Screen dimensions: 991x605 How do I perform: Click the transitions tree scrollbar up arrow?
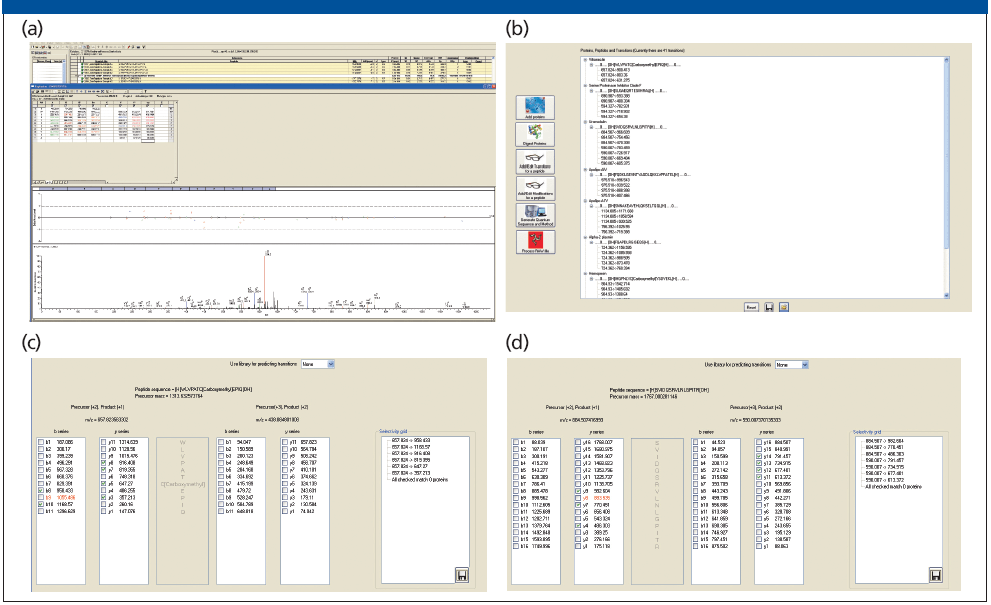tap(946, 60)
